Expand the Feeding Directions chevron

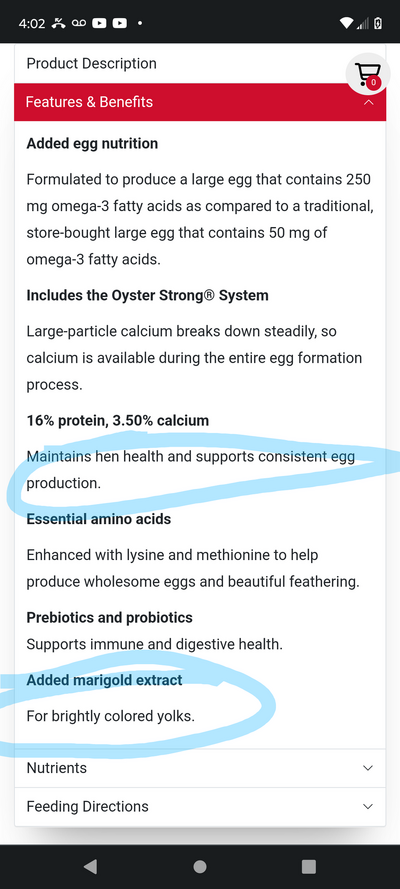(368, 807)
